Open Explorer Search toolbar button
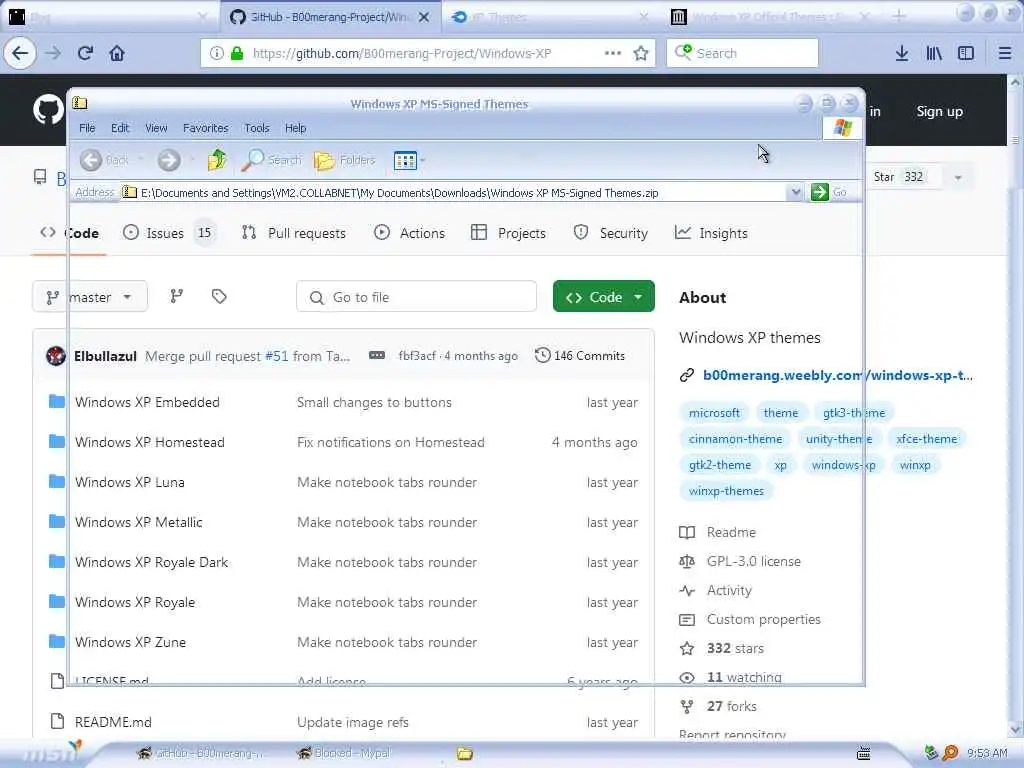The image size is (1024, 768). tap(271, 160)
